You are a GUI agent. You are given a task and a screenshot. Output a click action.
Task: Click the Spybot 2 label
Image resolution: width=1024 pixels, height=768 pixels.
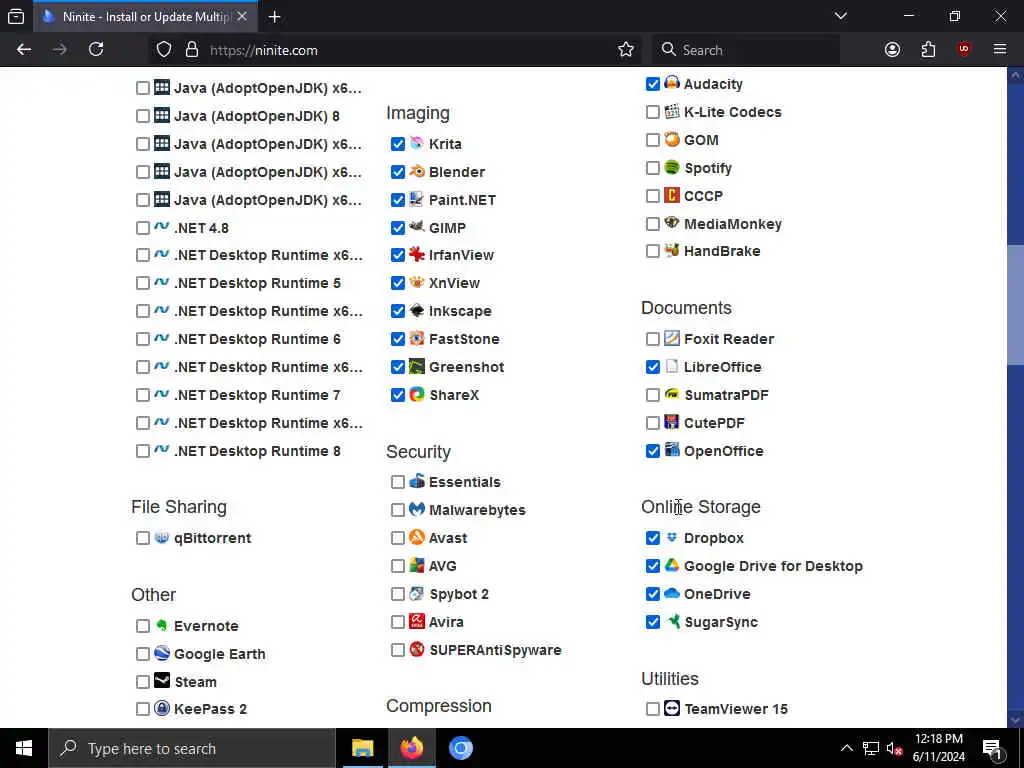pos(459,594)
